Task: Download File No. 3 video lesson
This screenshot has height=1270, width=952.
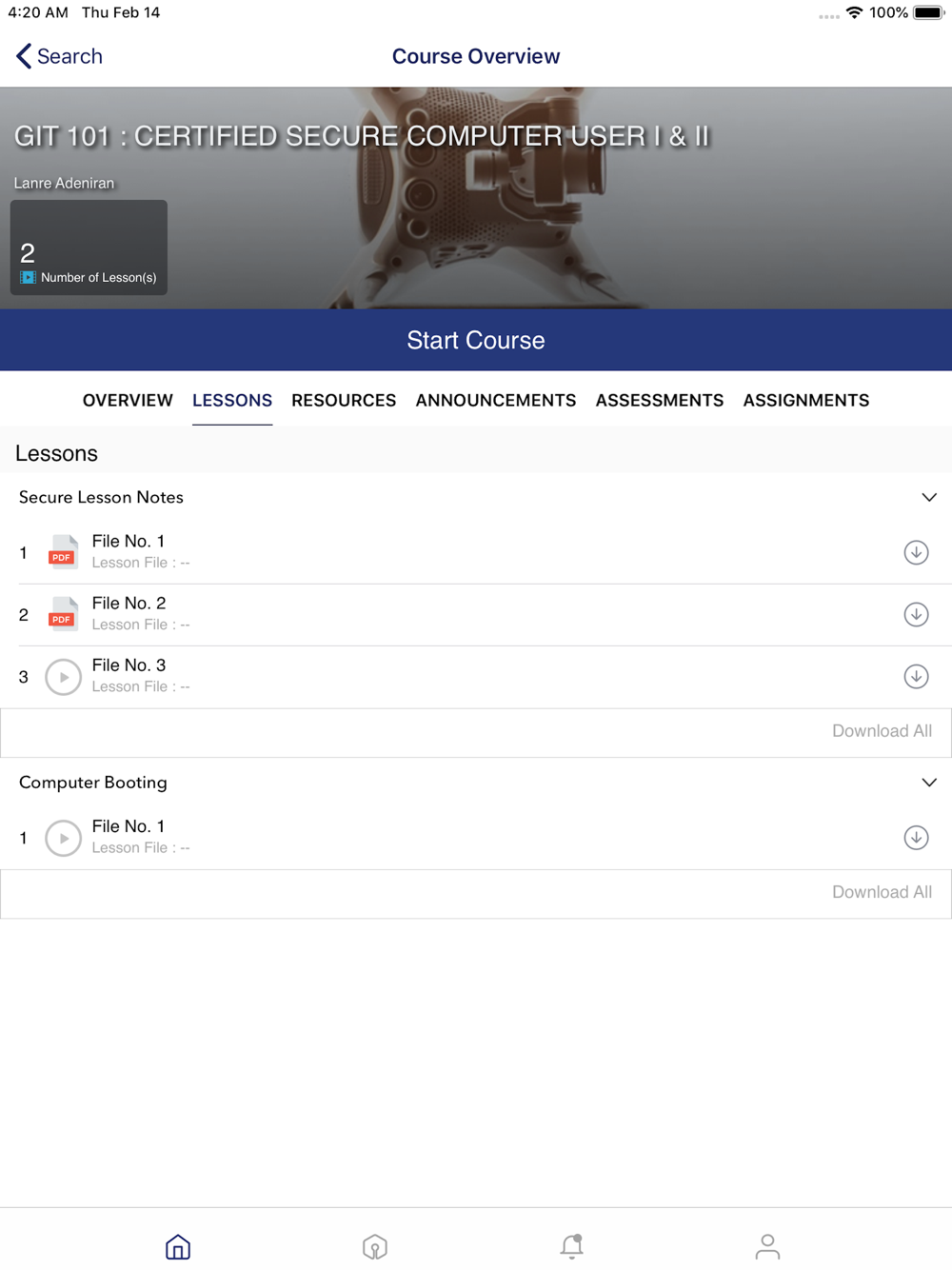Action: coord(916,676)
